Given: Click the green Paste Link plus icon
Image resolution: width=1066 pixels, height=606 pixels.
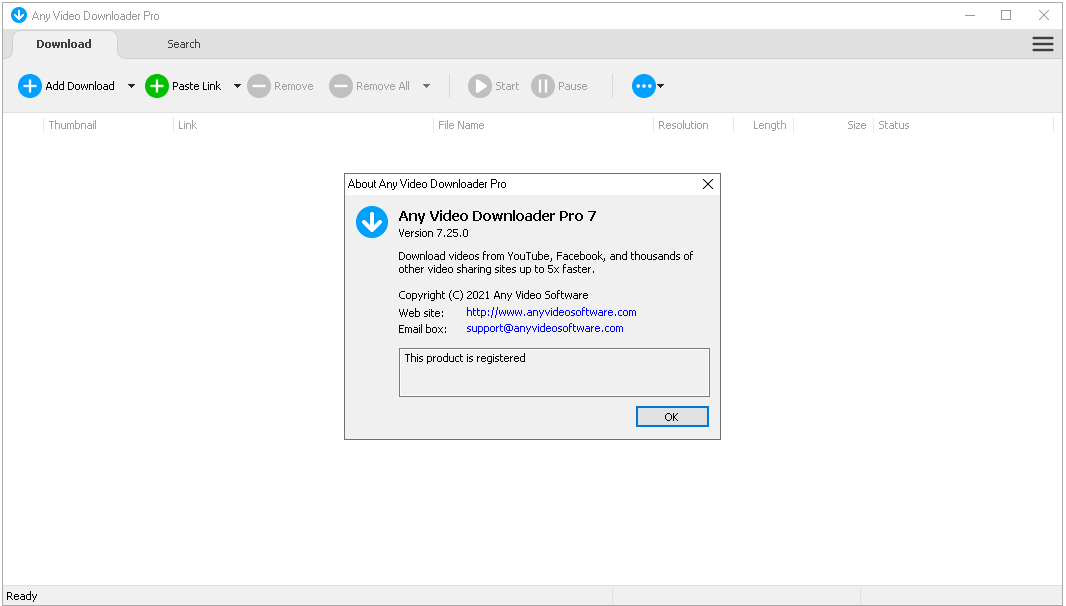Looking at the screenshot, I should pos(156,86).
